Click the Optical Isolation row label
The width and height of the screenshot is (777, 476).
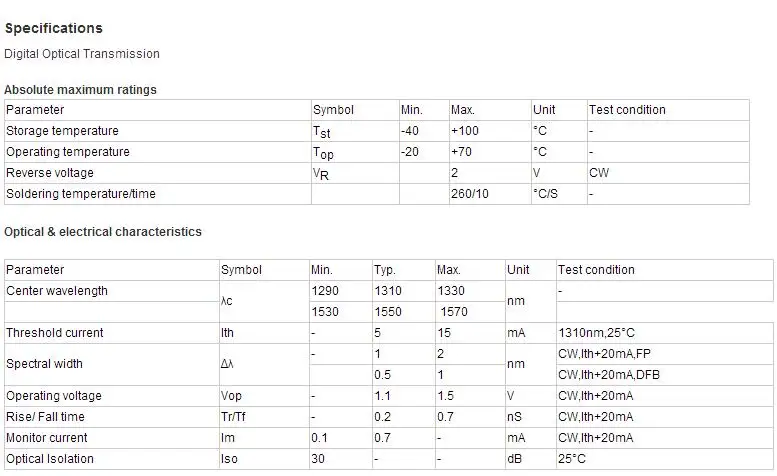[x=50, y=459]
